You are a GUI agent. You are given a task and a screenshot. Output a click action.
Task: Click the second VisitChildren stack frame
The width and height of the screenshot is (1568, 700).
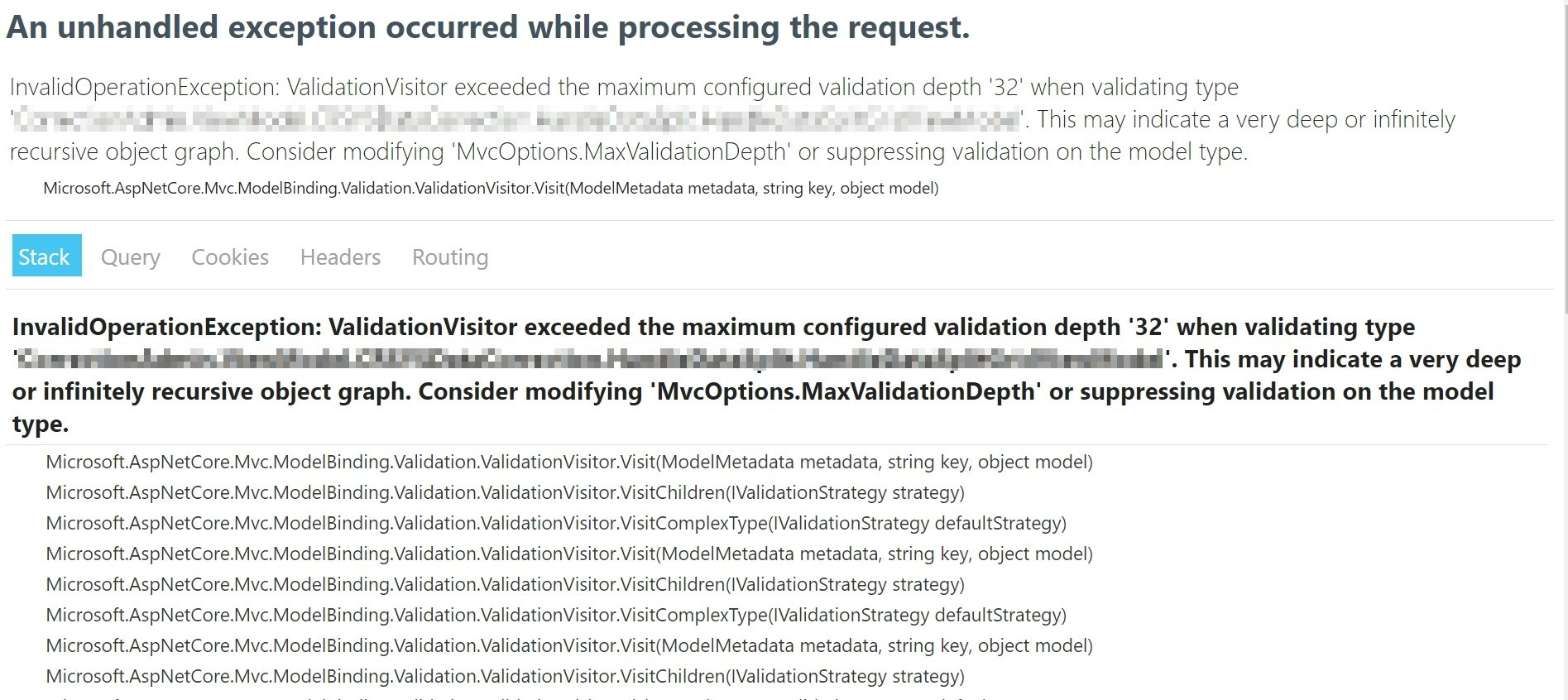(506, 584)
